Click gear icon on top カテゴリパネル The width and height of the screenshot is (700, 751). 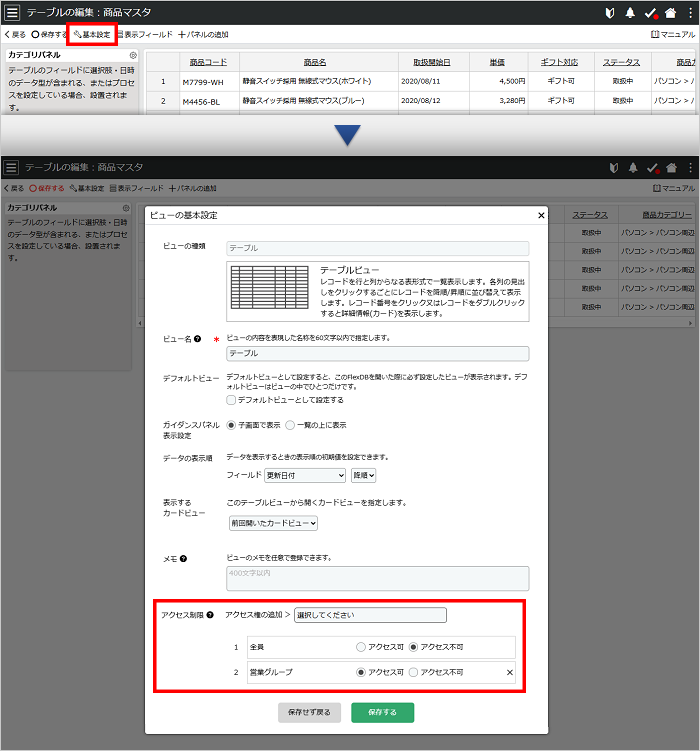pos(133,56)
